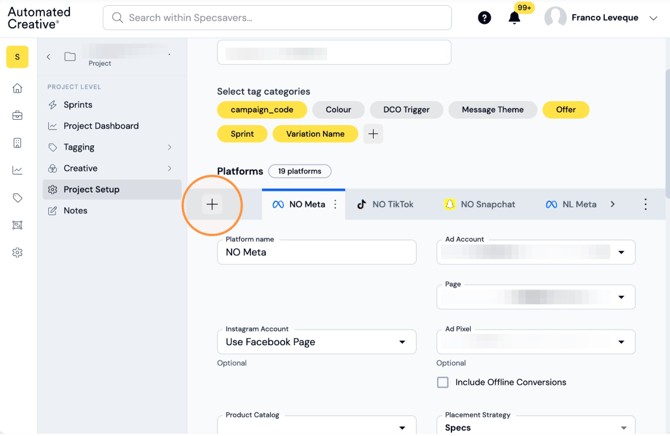
Task: Open platforms overflow three-dot menu
Action: 646,204
